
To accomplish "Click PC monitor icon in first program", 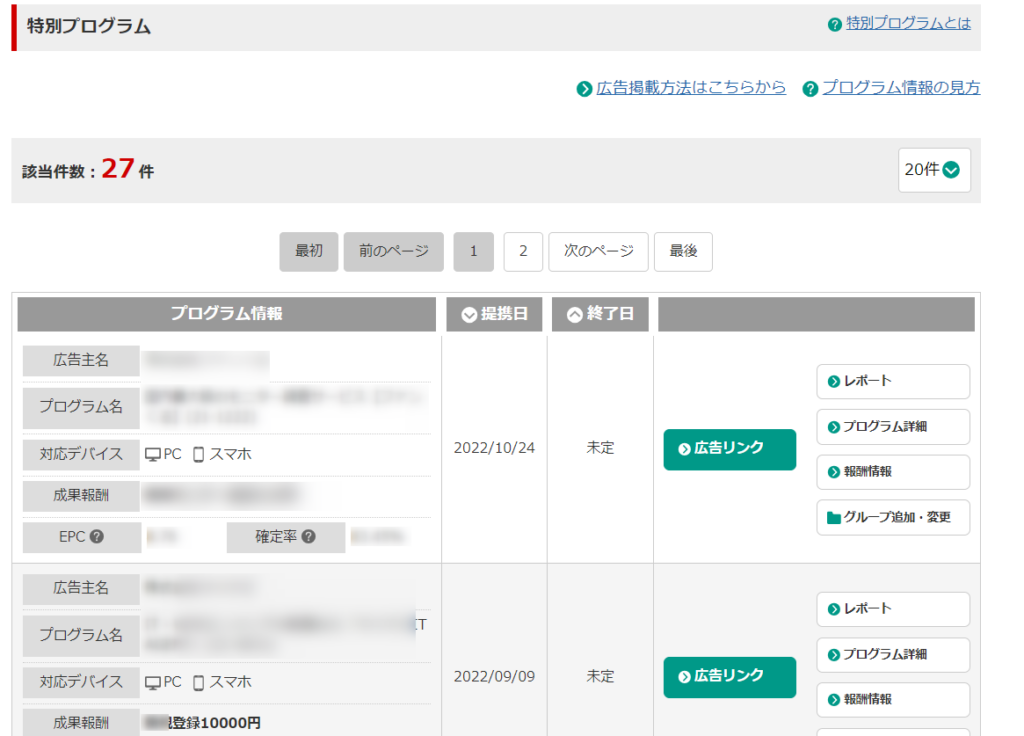I will coord(153,455).
